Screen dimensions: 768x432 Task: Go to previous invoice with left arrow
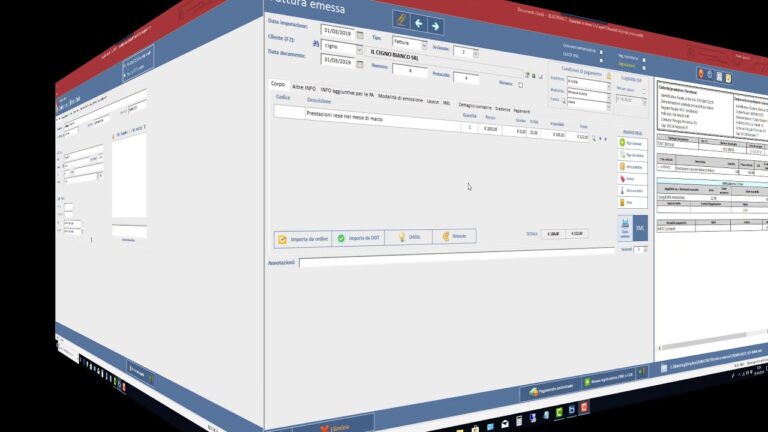click(x=418, y=23)
